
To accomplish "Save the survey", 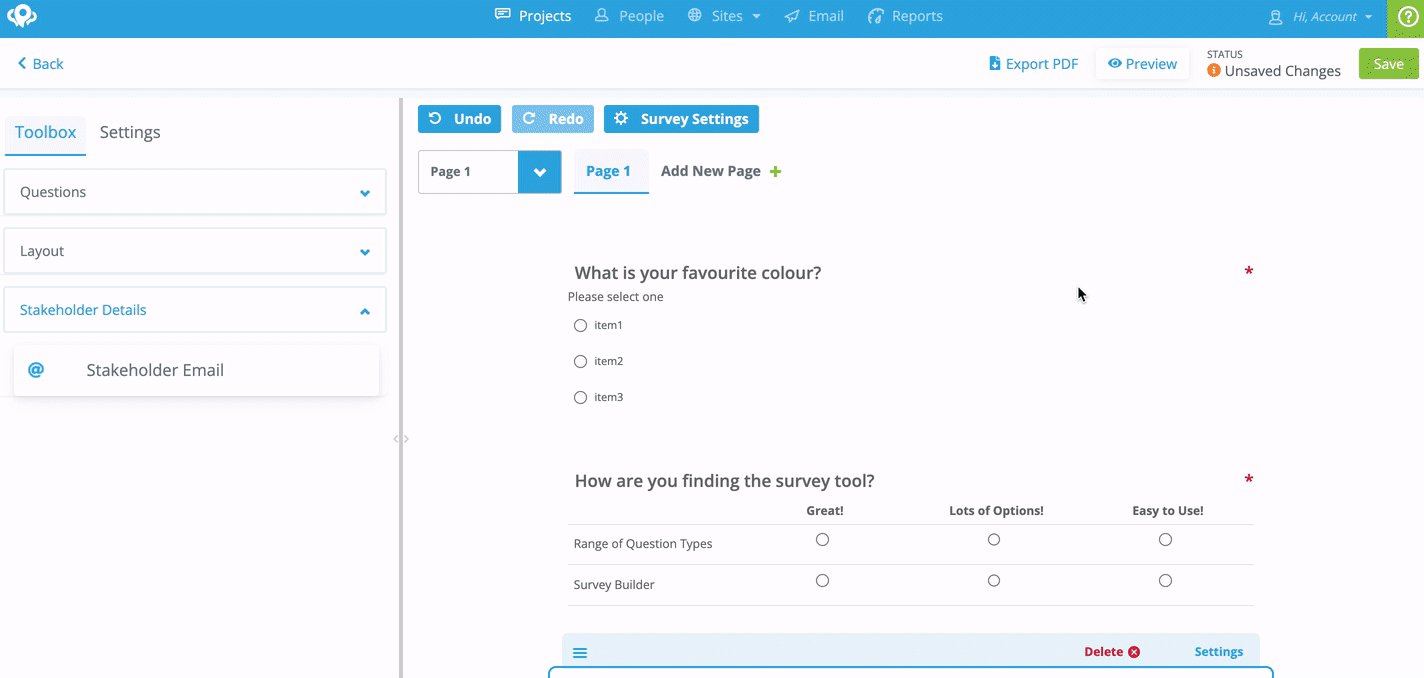I will tap(1388, 62).
